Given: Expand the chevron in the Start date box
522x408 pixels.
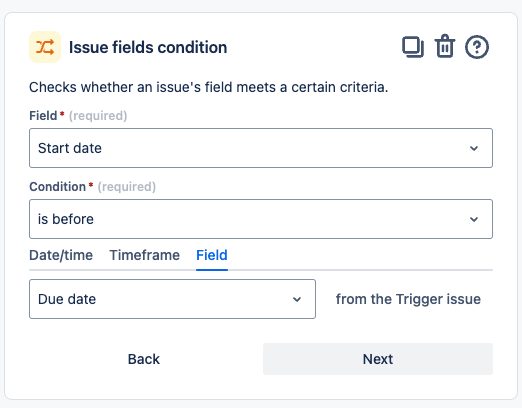Looking at the screenshot, I should tap(474, 148).
